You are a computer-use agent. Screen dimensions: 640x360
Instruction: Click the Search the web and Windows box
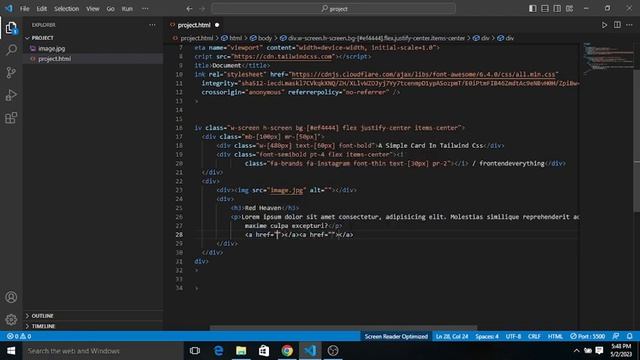click(103, 351)
